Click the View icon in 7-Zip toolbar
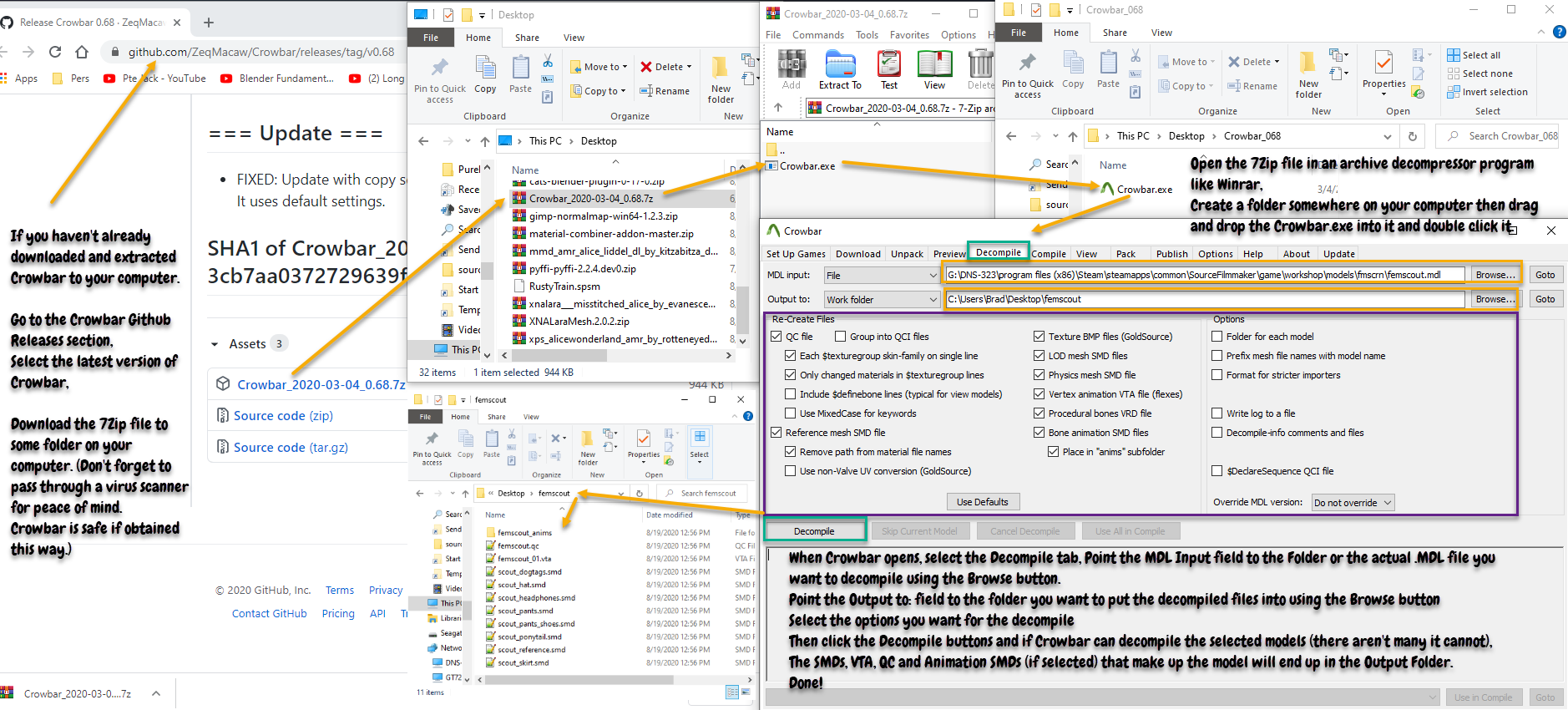Viewport: 1568px width, 710px height. (x=934, y=70)
